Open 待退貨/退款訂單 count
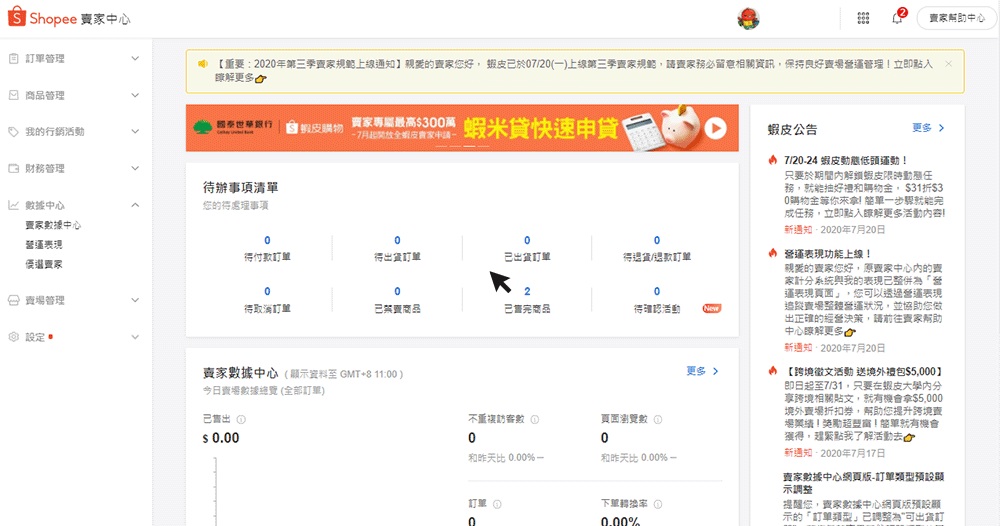Image resolution: width=1000 pixels, height=526 pixels. pos(657,240)
